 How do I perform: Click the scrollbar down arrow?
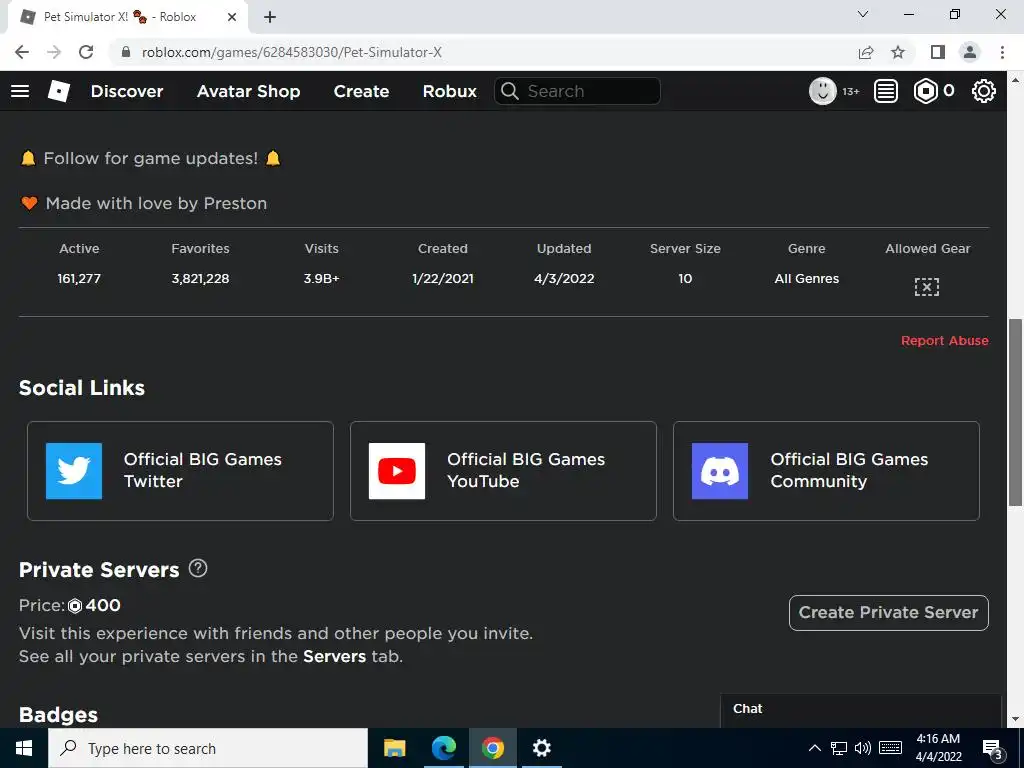(1015, 720)
